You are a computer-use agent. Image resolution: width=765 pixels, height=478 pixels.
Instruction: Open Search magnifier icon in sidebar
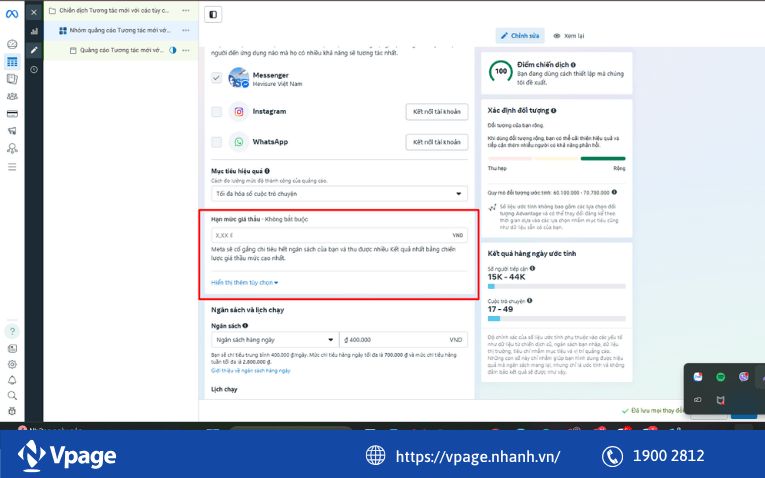(x=12, y=396)
